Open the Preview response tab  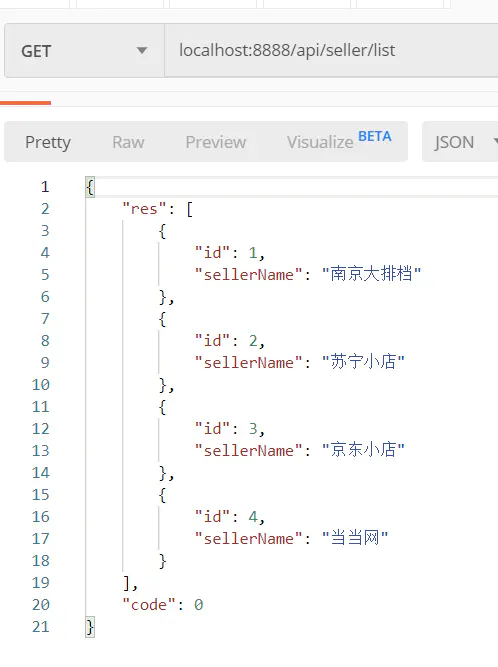pyautogui.click(x=216, y=142)
